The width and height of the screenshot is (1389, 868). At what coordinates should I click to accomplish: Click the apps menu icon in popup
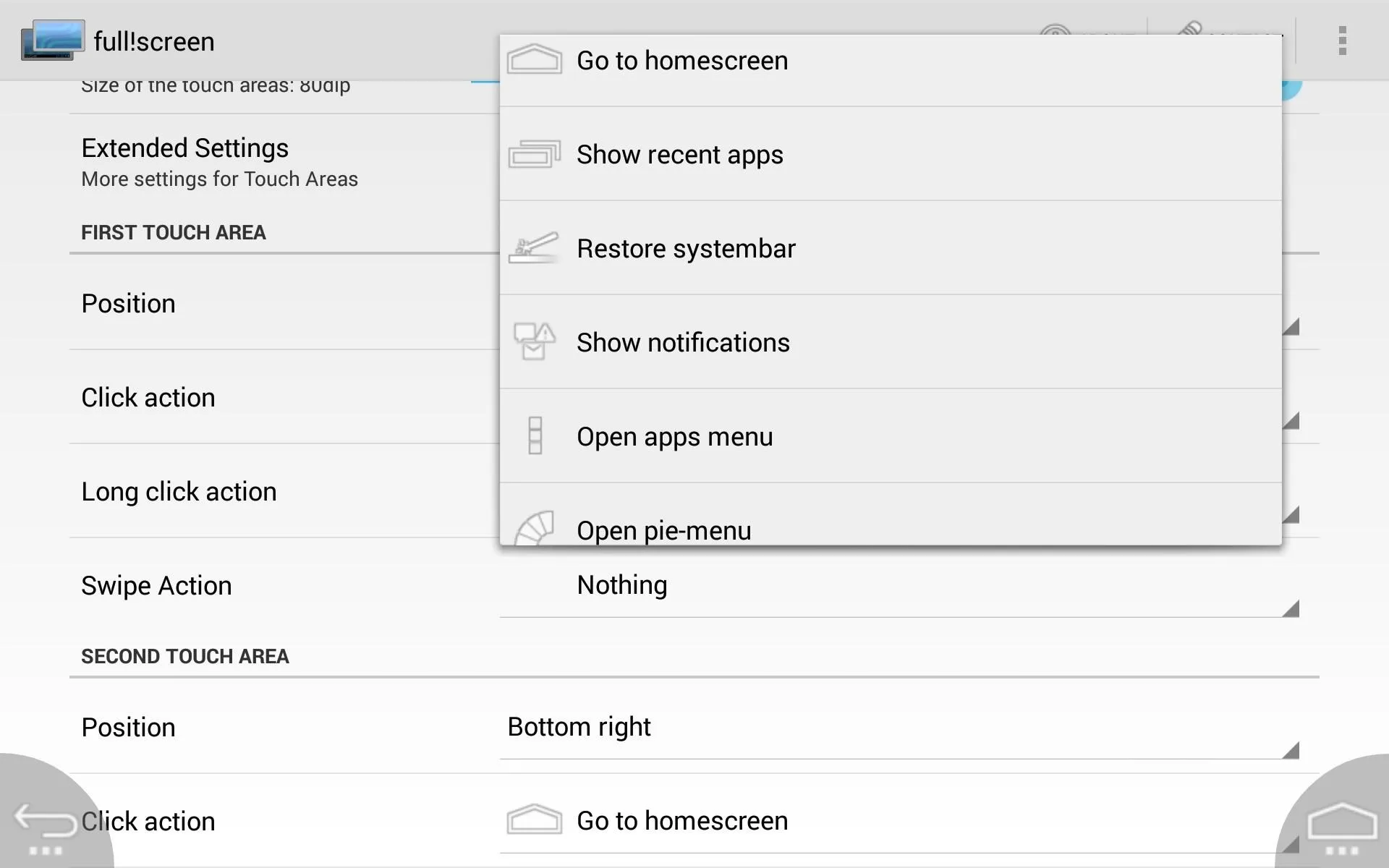[535, 435]
